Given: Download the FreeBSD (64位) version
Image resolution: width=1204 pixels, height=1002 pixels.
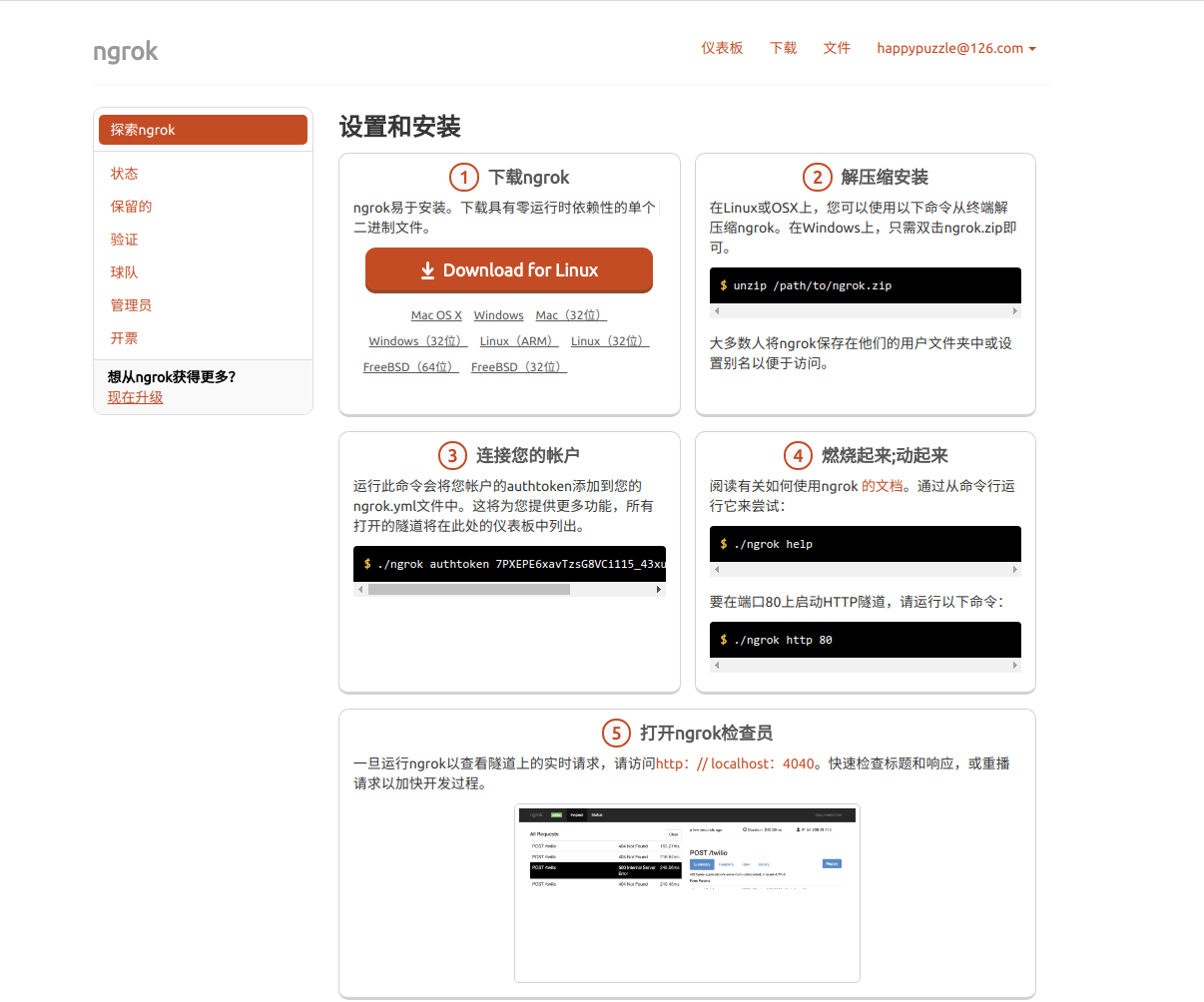Looking at the screenshot, I should [x=410, y=367].
